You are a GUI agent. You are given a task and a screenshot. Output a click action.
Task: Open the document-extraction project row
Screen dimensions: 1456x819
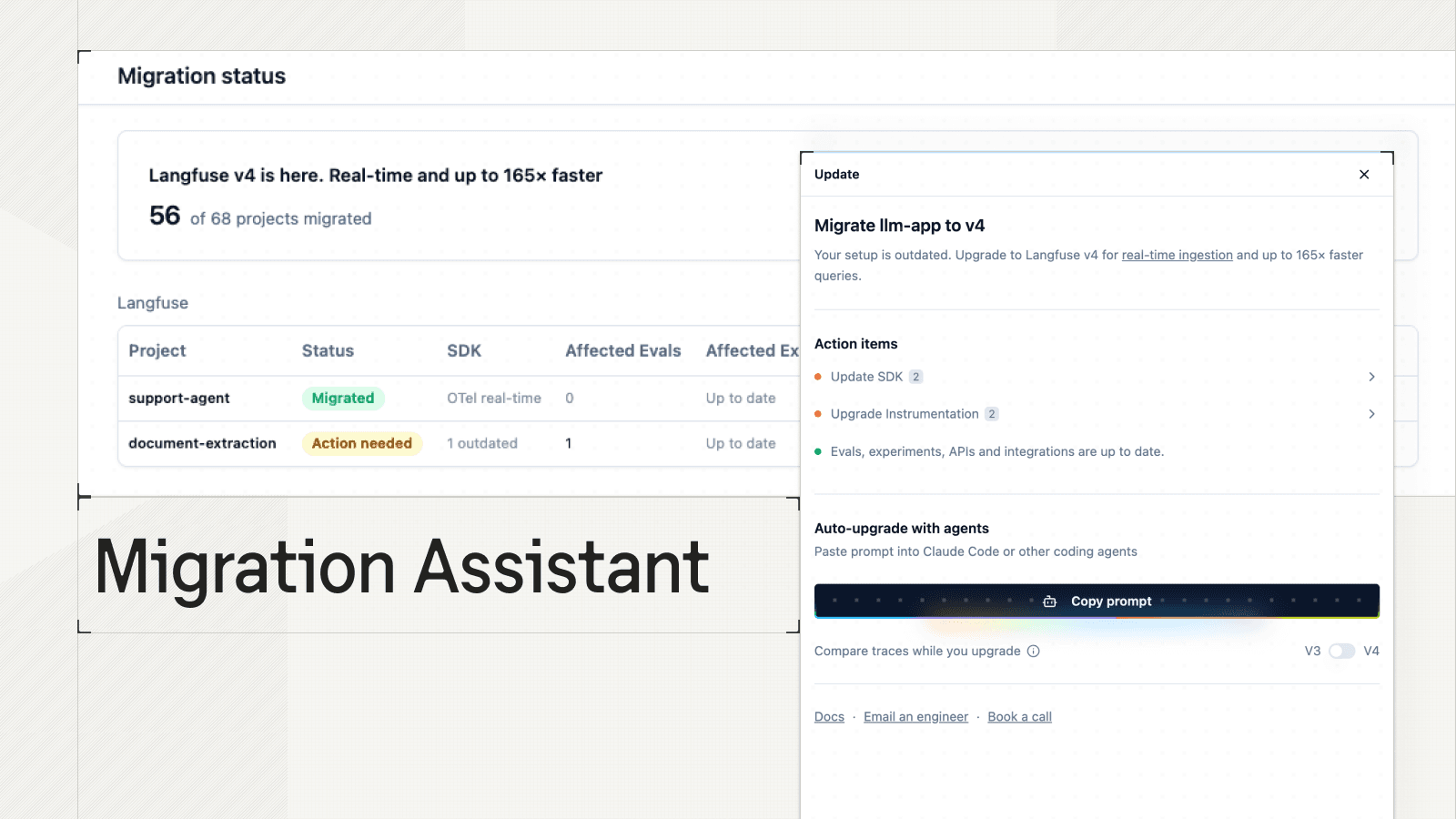click(460, 443)
